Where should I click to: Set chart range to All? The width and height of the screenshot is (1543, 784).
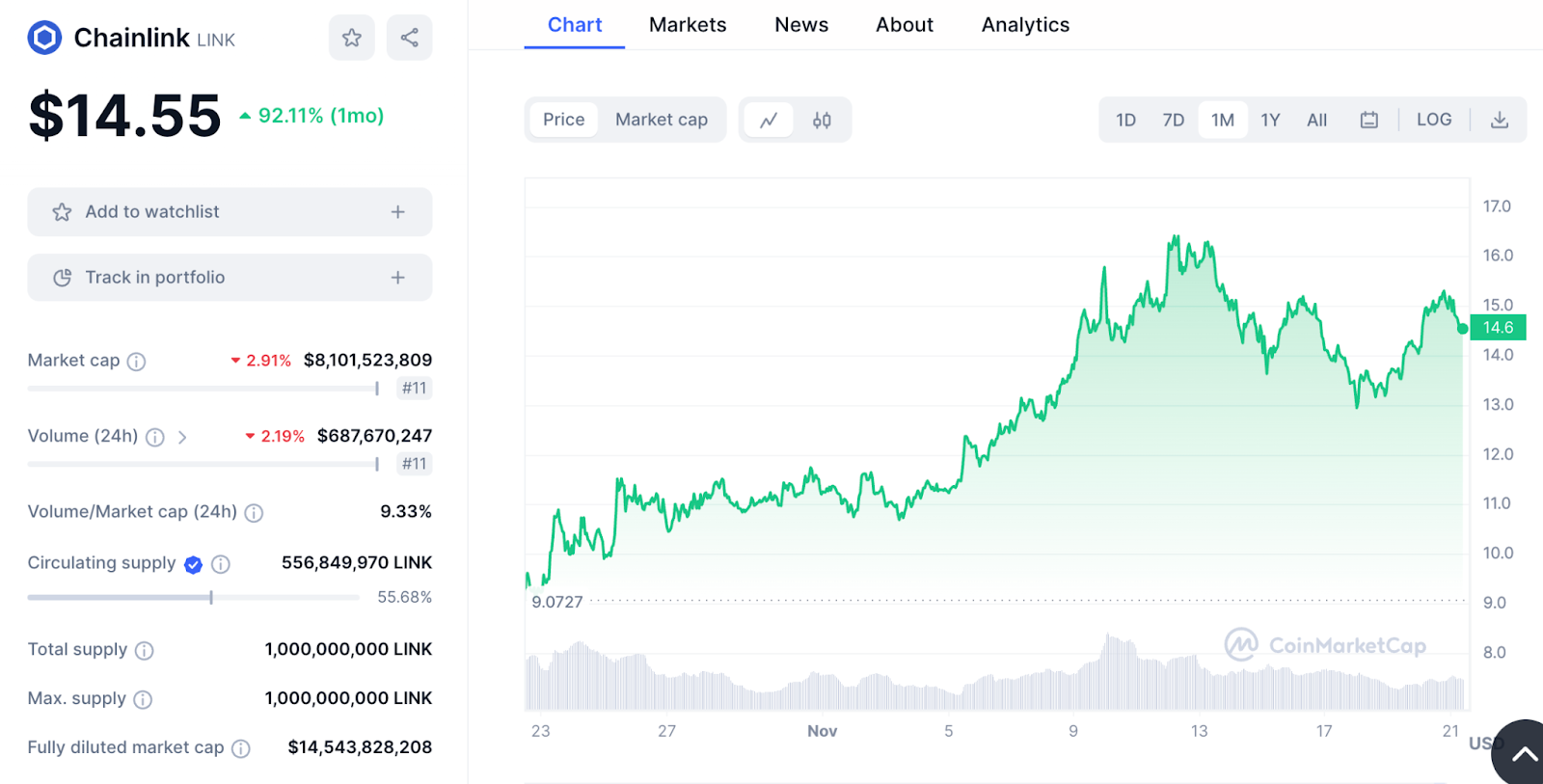pyautogui.click(x=1317, y=121)
